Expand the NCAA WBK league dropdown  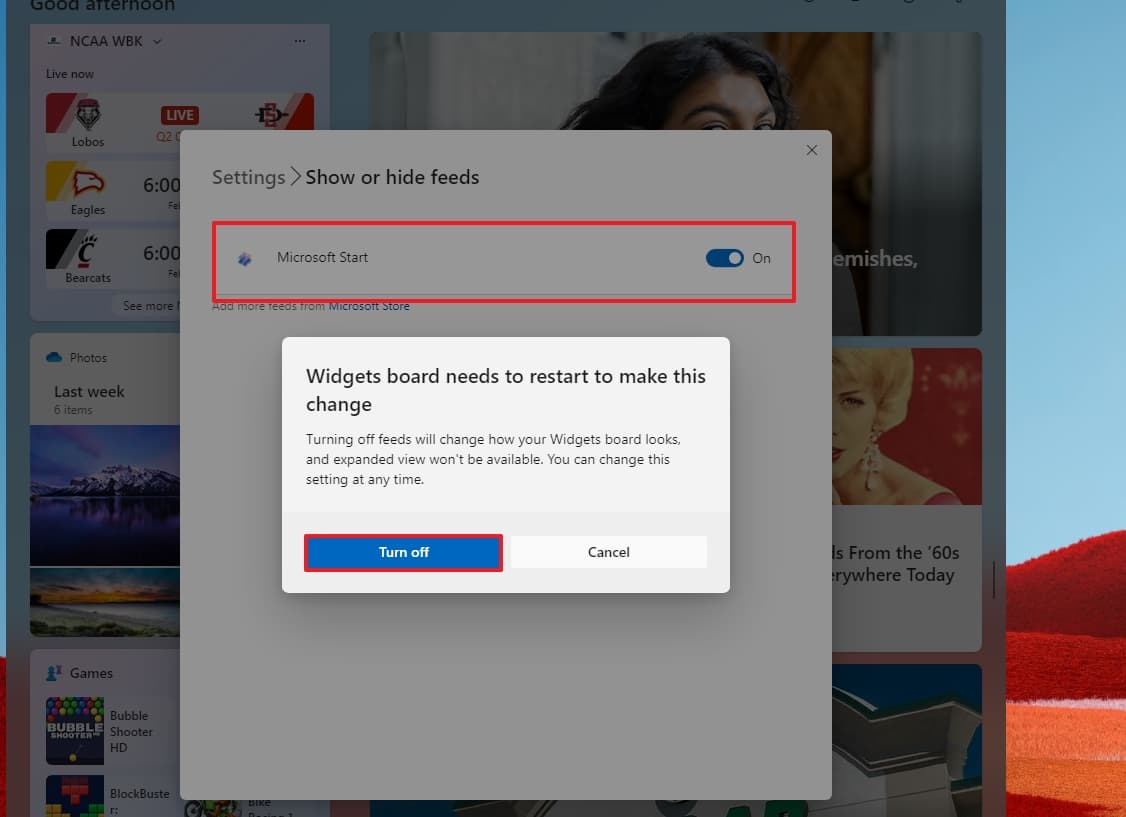point(157,41)
